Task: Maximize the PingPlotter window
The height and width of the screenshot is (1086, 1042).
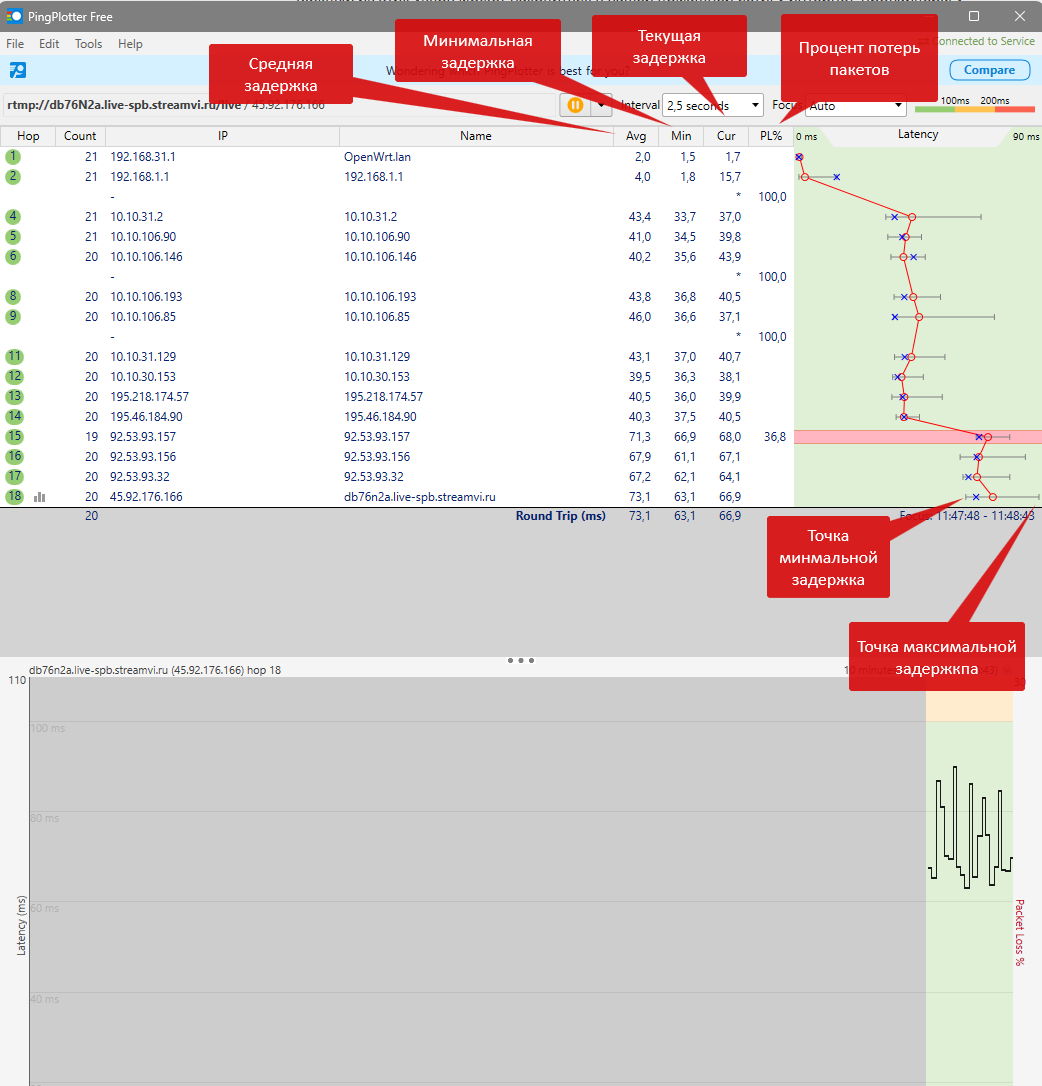Action: pos(973,16)
